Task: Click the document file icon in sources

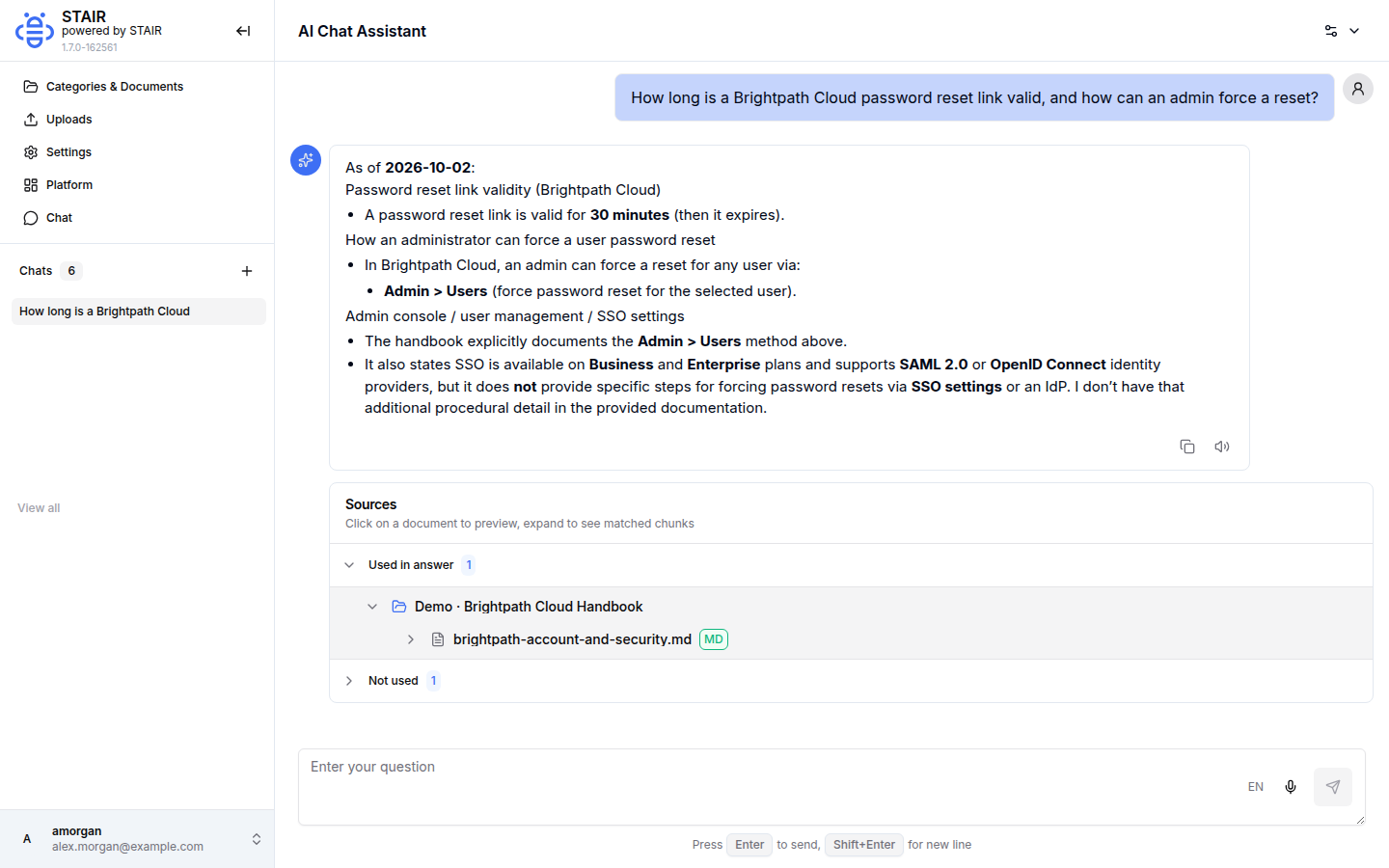Action: coord(438,639)
